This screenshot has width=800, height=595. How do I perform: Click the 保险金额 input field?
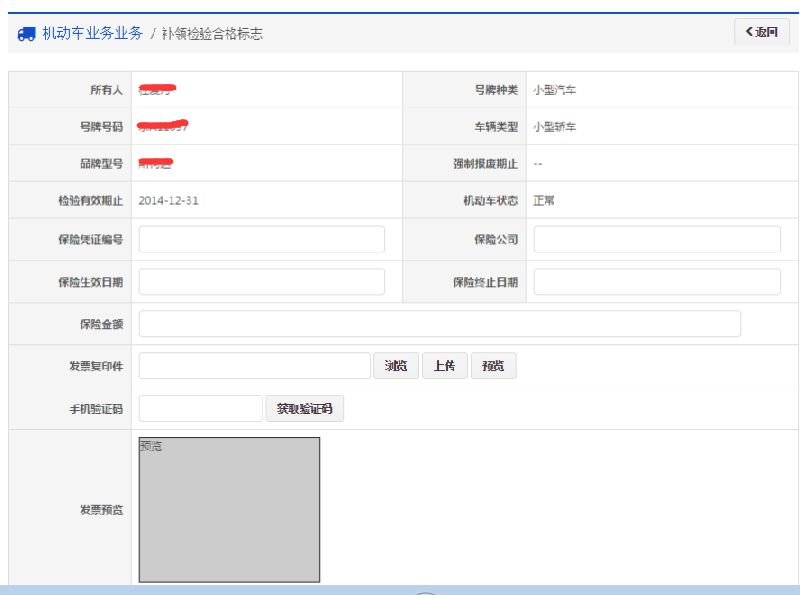click(x=439, y=324)
